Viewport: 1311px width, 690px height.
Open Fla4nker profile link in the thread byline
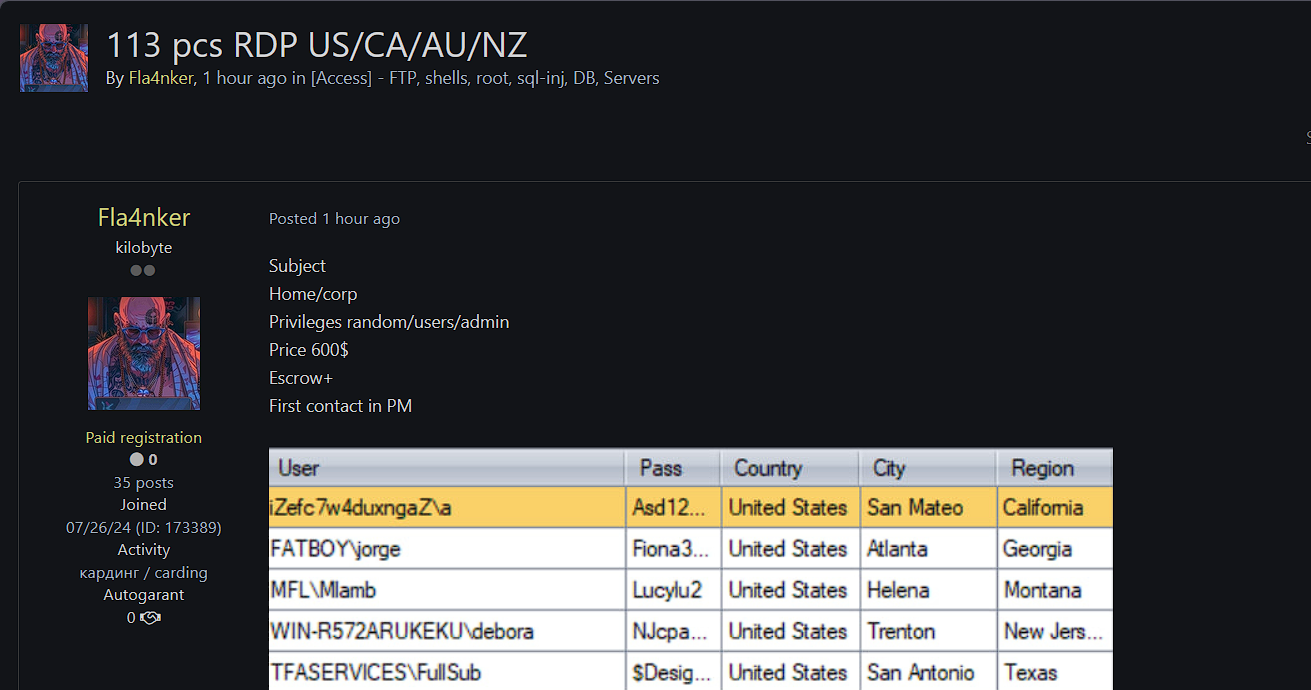[x=160, y=78]
